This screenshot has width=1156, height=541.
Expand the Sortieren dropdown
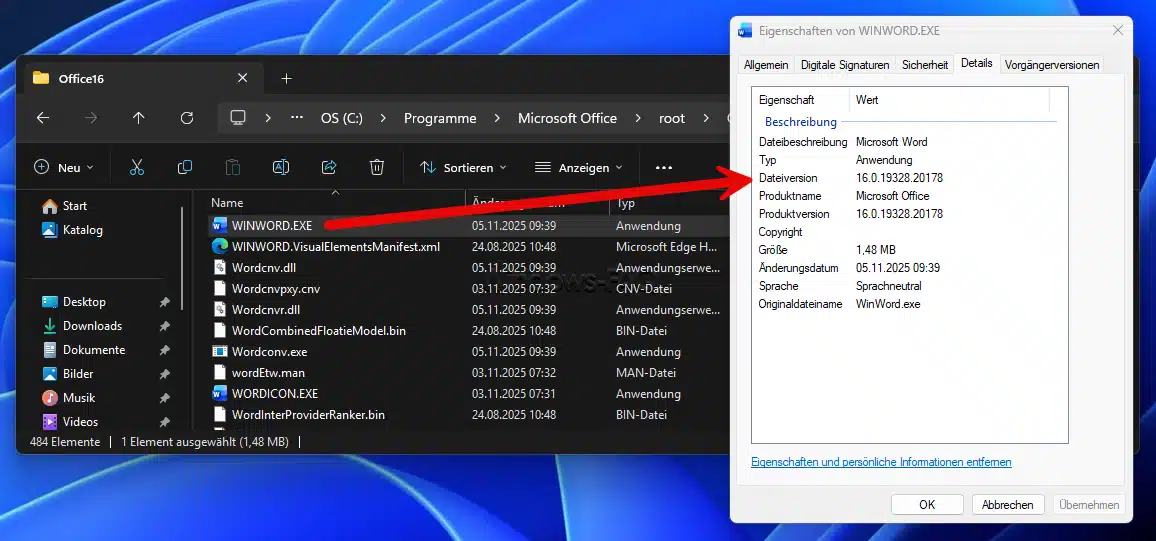coord(463,167)
